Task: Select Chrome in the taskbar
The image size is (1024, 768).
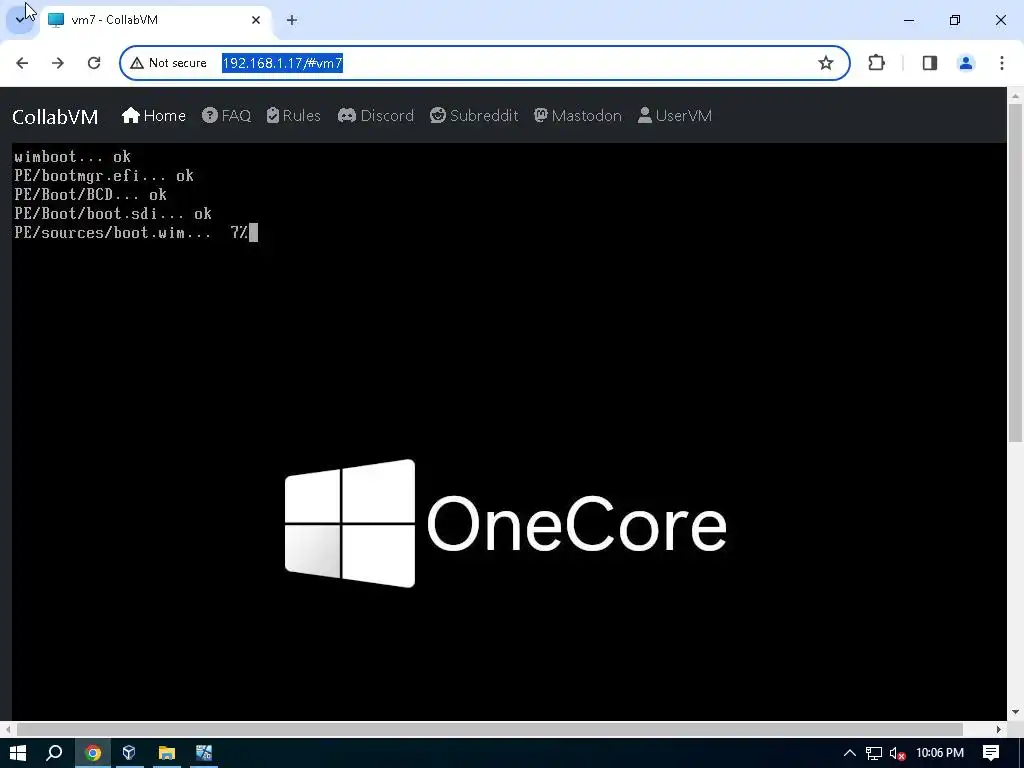Action: click(93, 753)
